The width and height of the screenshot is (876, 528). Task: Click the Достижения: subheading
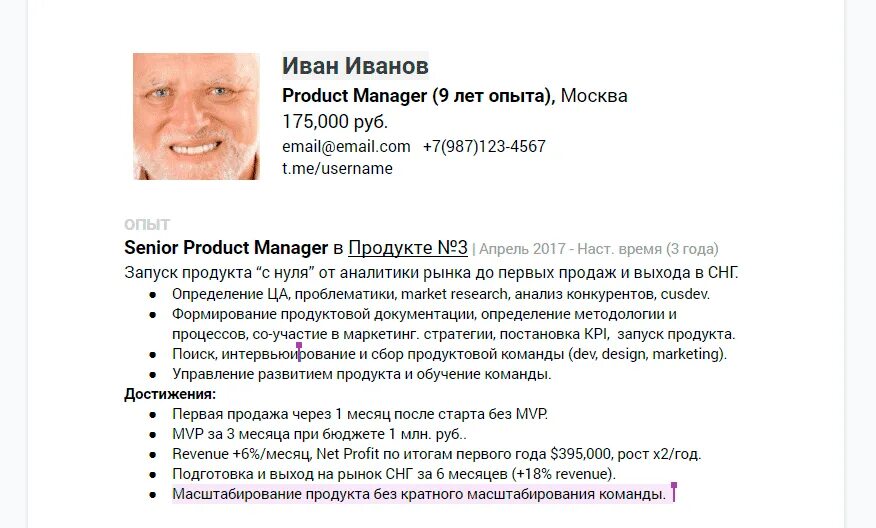pos(170,394)
